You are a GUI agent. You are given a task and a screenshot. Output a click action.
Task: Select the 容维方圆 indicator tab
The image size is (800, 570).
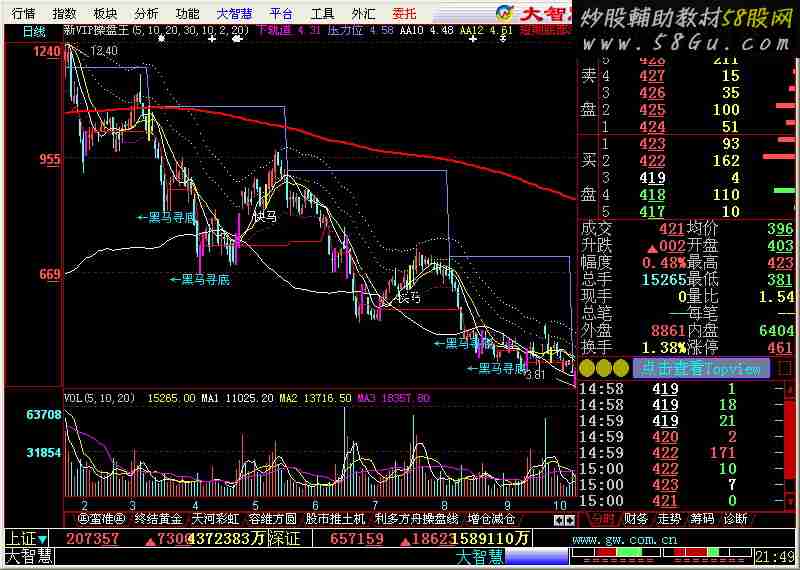(x=272, y=519)
